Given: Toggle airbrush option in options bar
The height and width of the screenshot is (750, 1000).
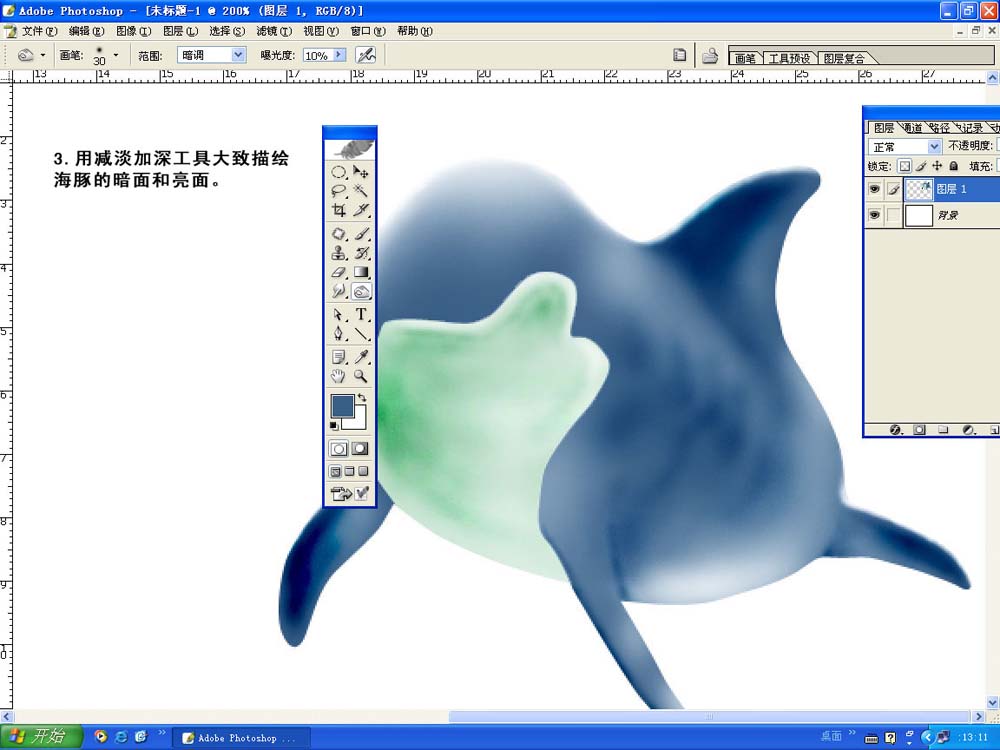Looking at the screenshot, I should [x=365, y=55].
